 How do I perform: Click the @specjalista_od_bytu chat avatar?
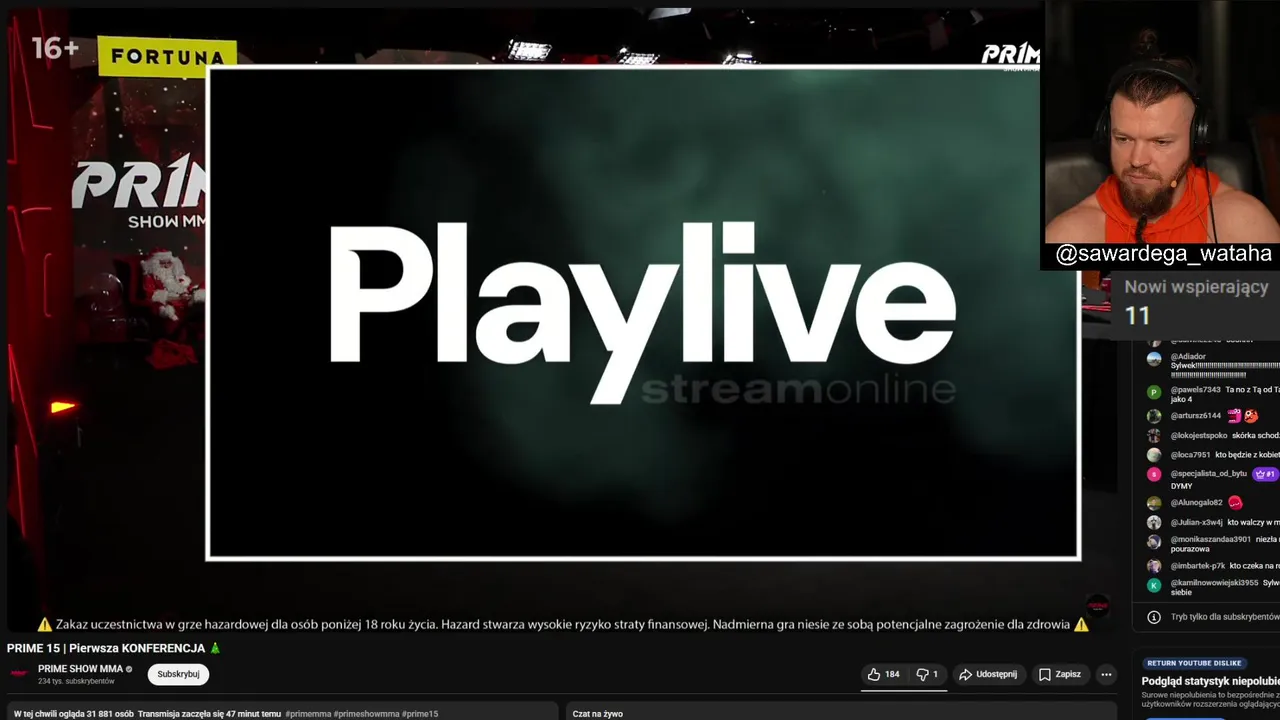coord(1154,475)
